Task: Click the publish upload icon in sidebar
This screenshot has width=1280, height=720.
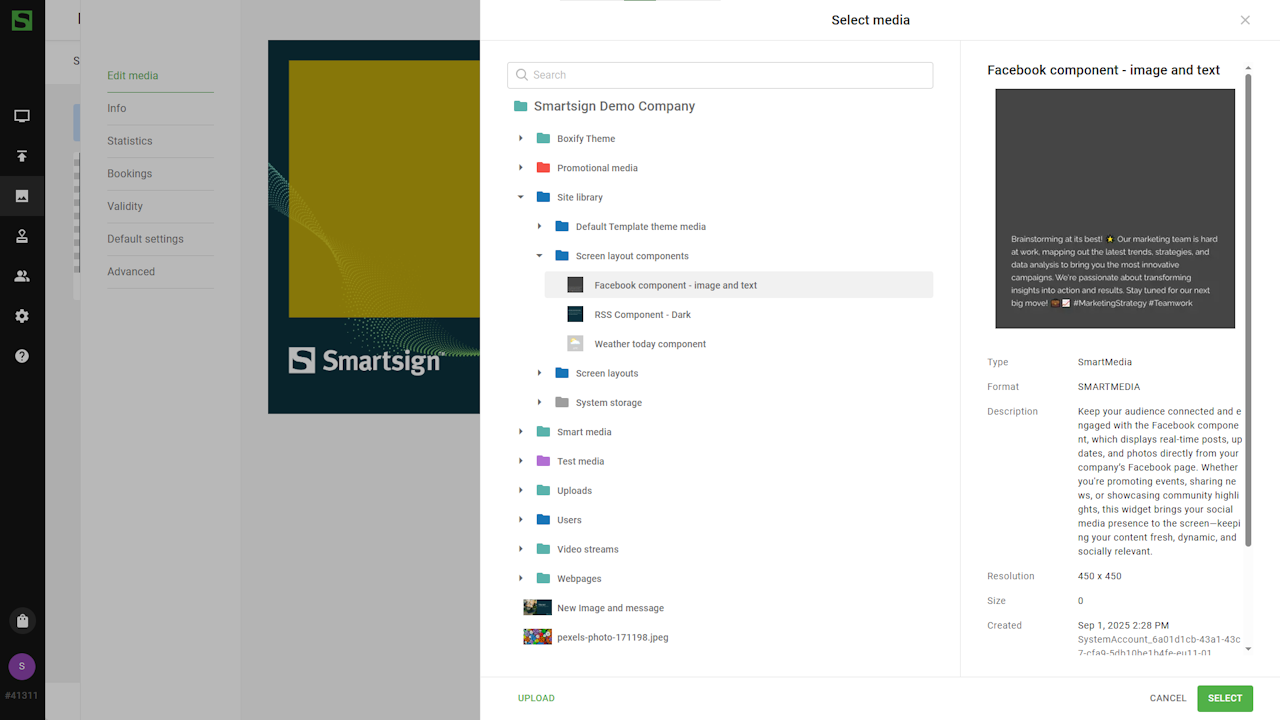Action: (22, 156)
